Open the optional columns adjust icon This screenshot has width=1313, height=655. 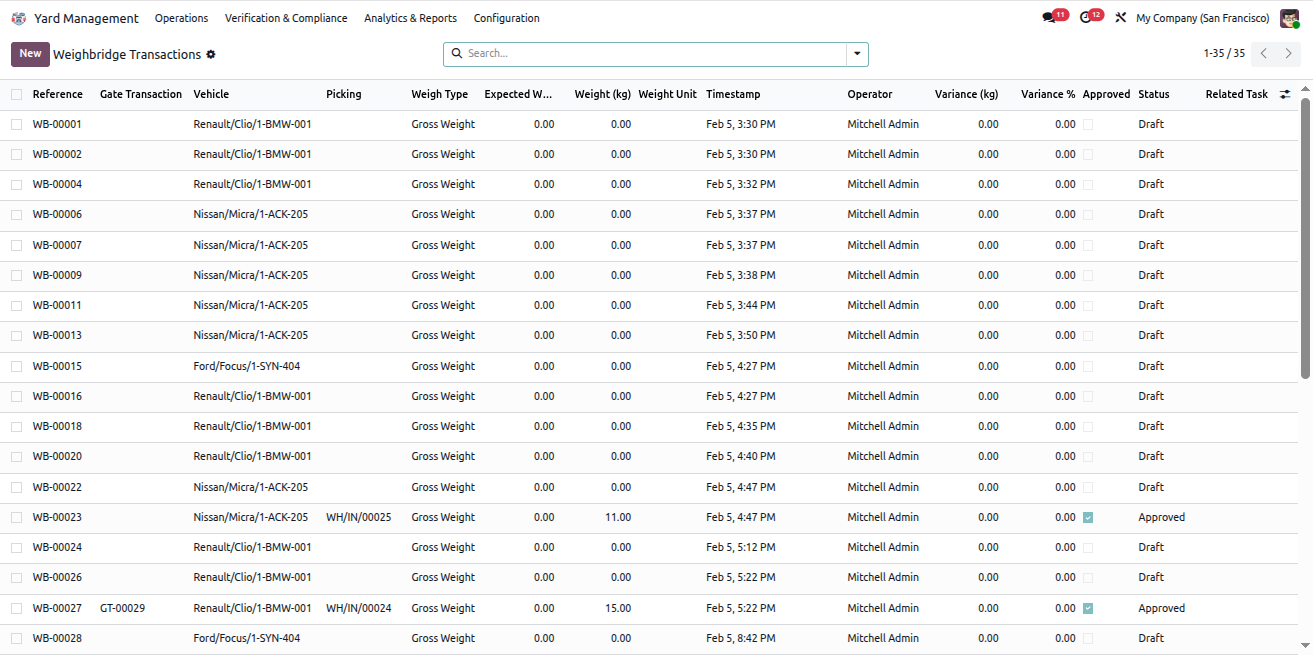(1285, 94)
